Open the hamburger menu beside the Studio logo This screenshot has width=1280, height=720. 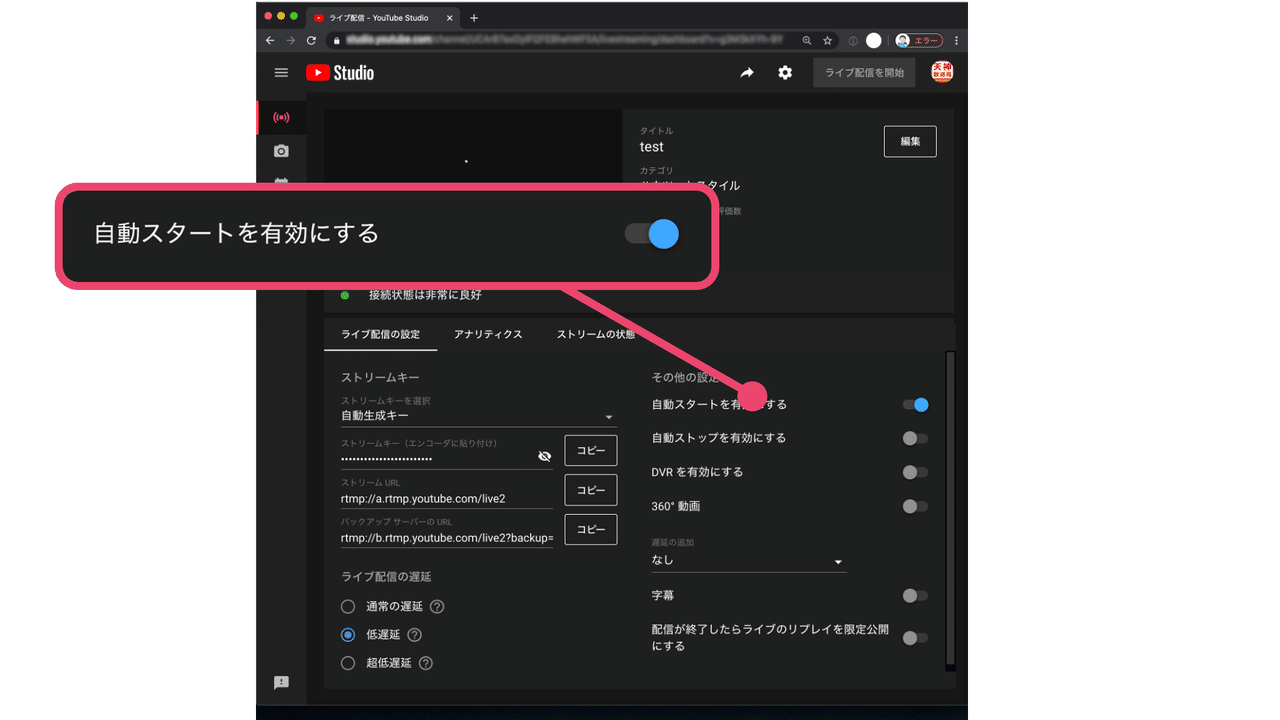click(281, 72)
